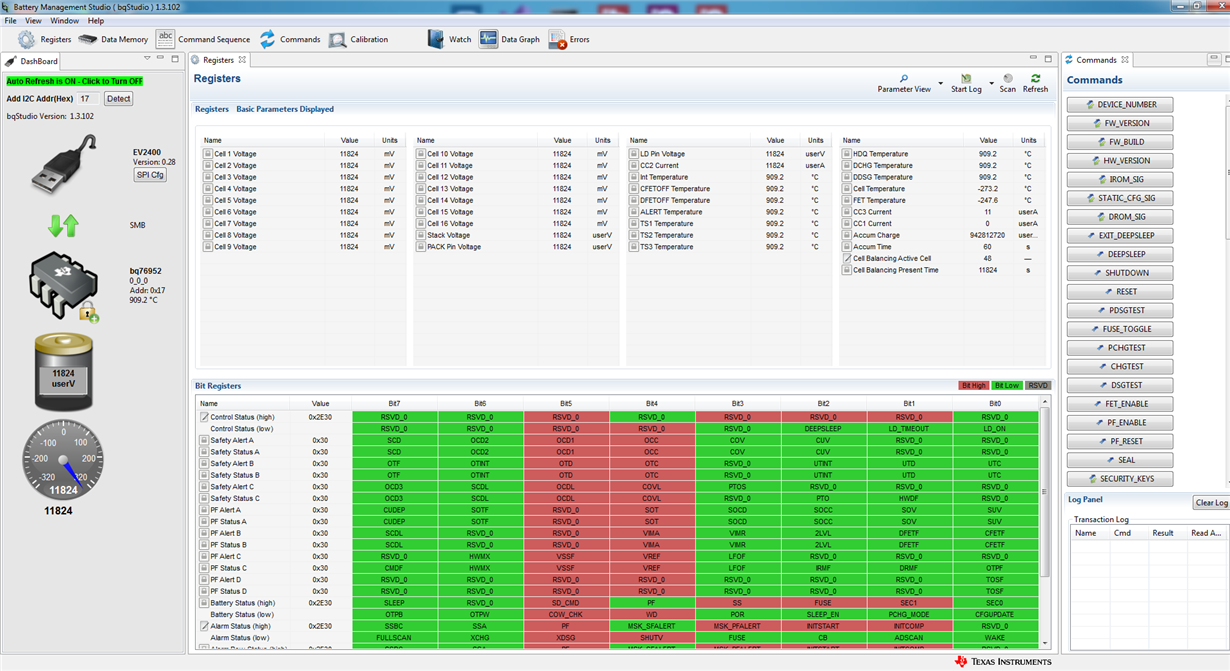Send the RESET command
The width and height of the screenshot is (1230, 671).
pos(1120,292)
